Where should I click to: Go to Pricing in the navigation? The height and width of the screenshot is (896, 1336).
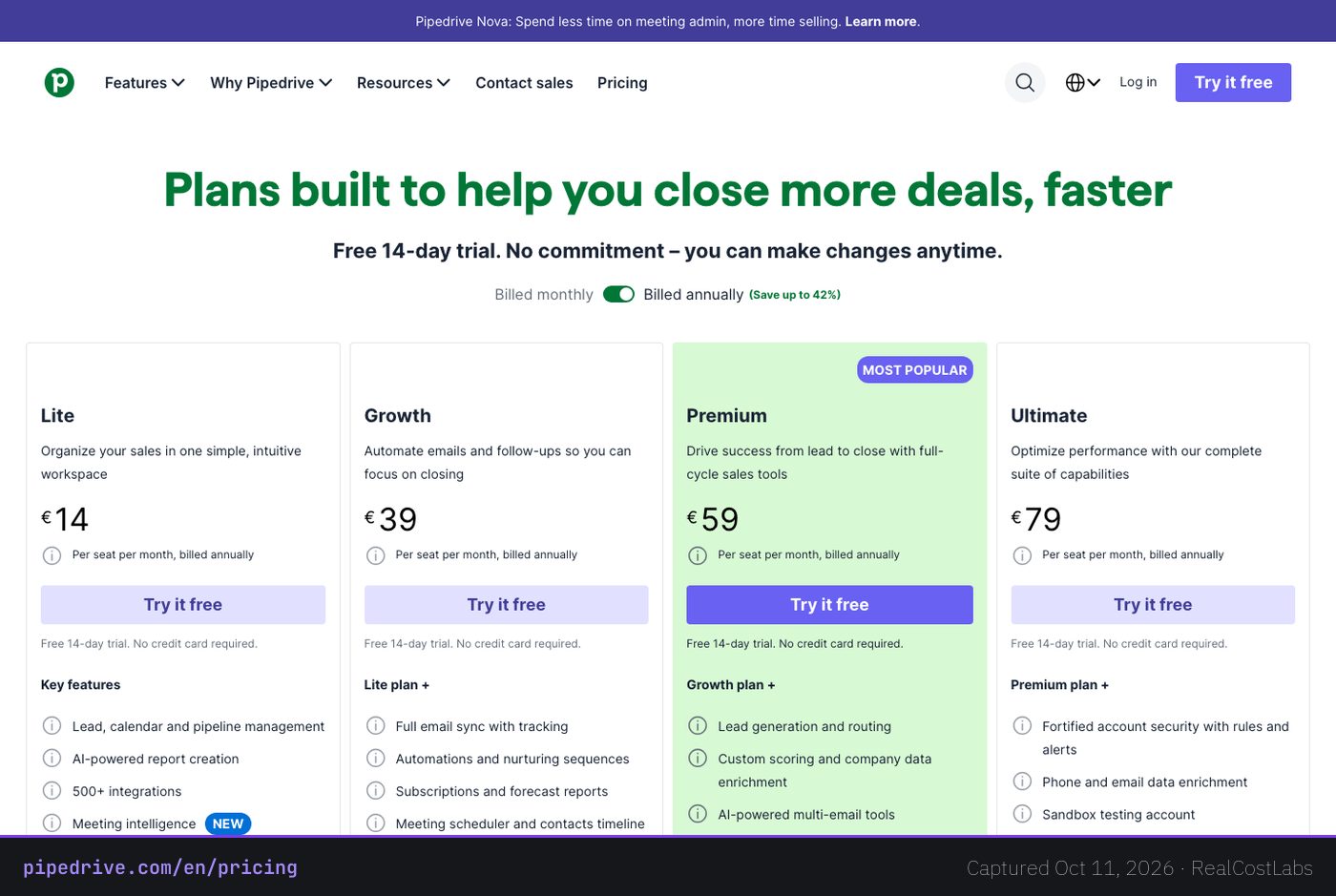click(622, 83)
